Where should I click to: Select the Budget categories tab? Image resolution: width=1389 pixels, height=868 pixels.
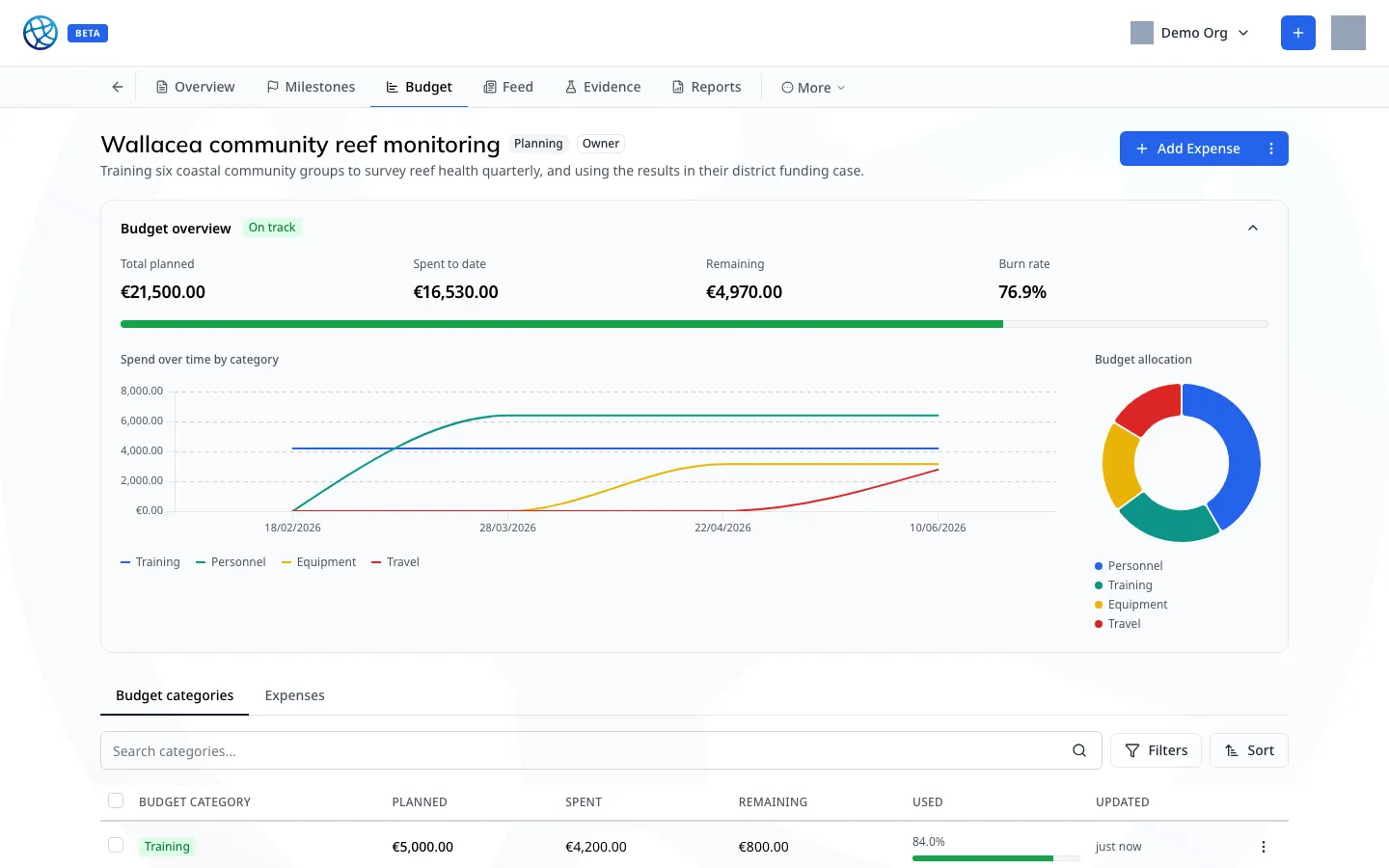[175, 695]
